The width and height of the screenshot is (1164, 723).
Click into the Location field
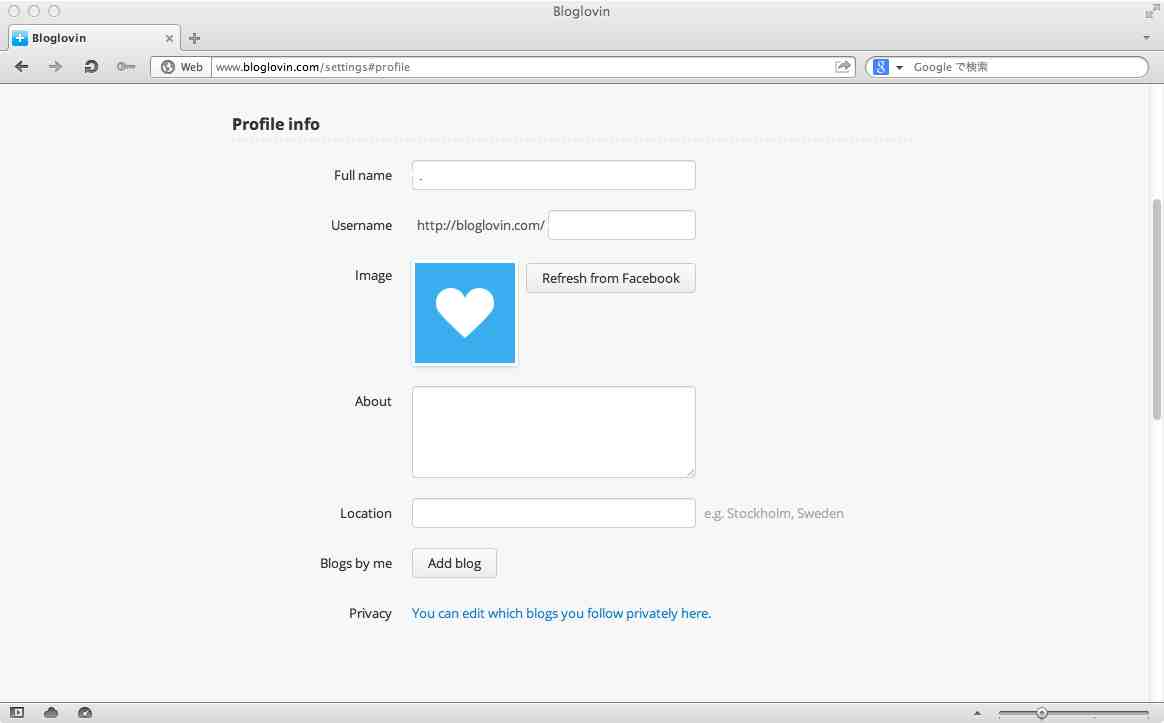[553, 513]
